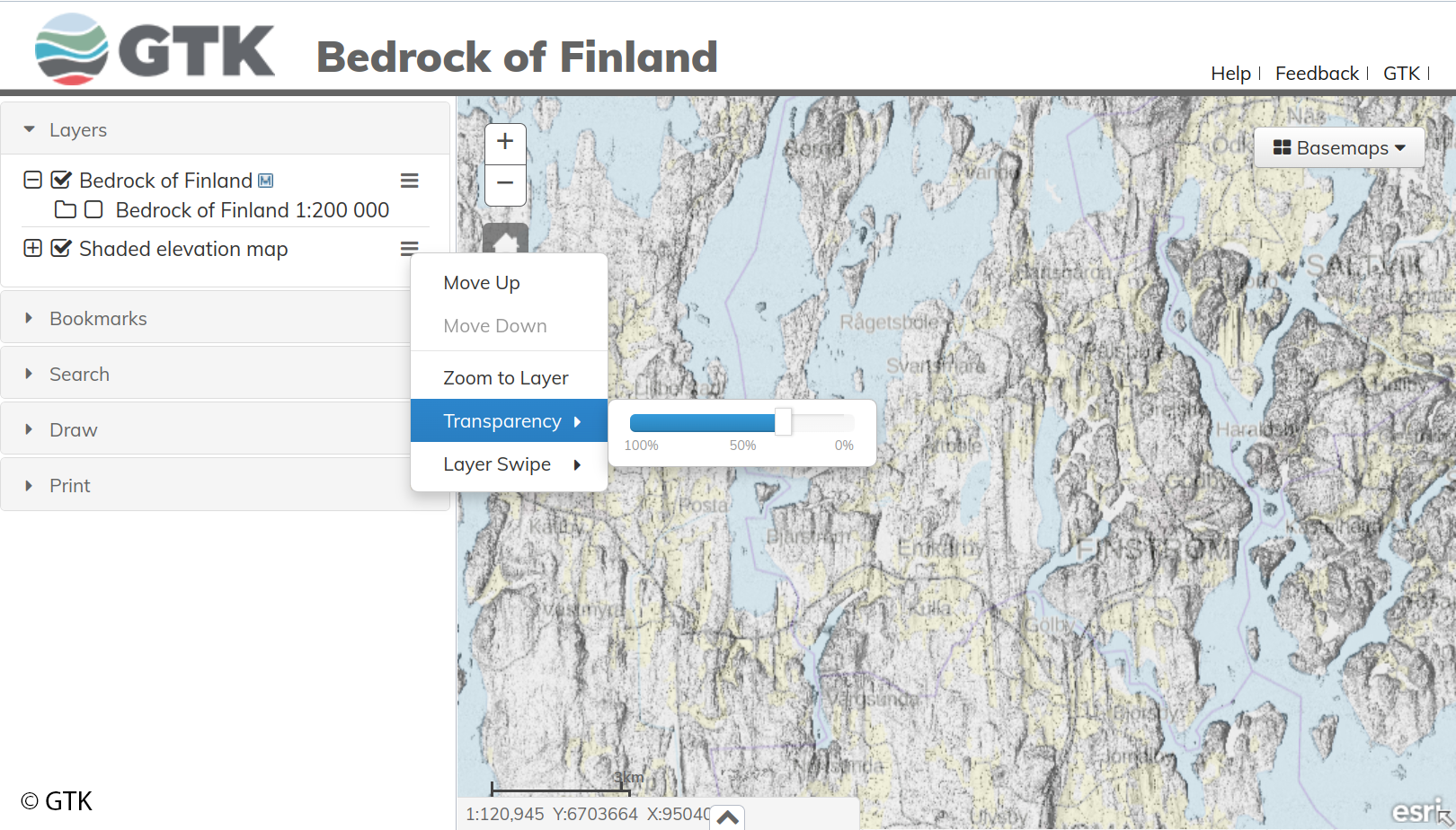Collapse the Bedrock of Finland layer group
Image resolution: width=1456 pixels, height=830 pixels.
32,181
